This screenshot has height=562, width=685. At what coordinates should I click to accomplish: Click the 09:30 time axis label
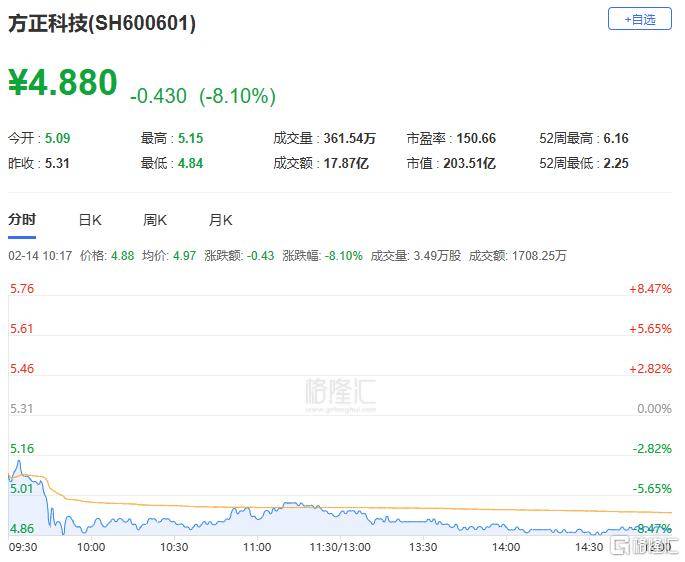pos(23,547)
